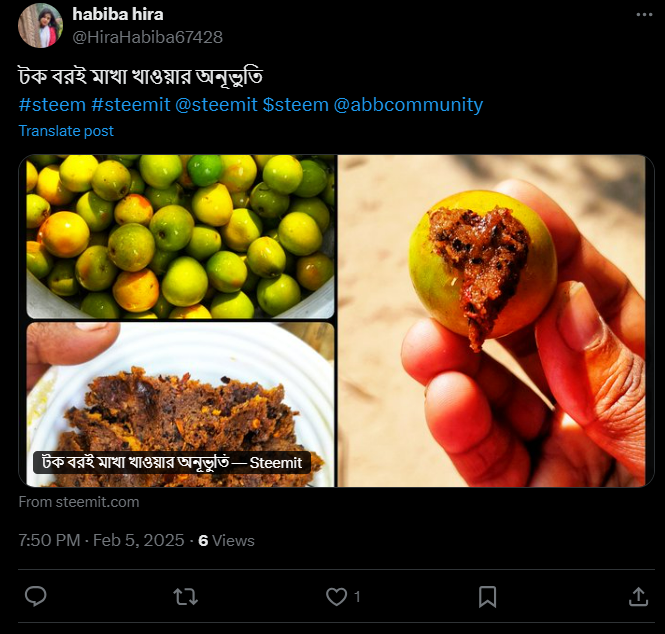Open the 7:50 PM Feb 5, 2025 timestamp
This screenshot has width=665, height=634.
point(101,540)
